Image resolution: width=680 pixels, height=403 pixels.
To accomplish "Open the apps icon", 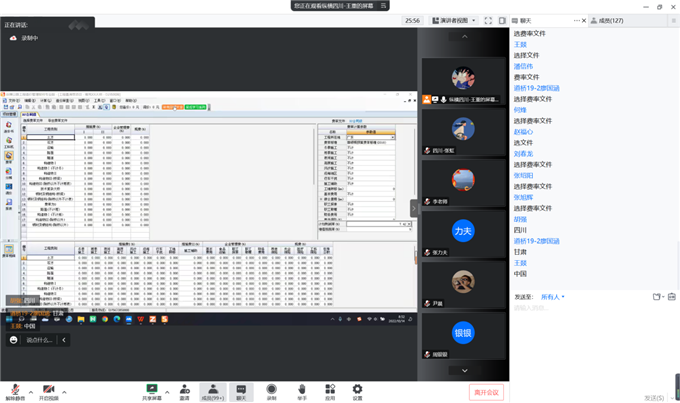I will pyautogui.click(x=329, y=390).
